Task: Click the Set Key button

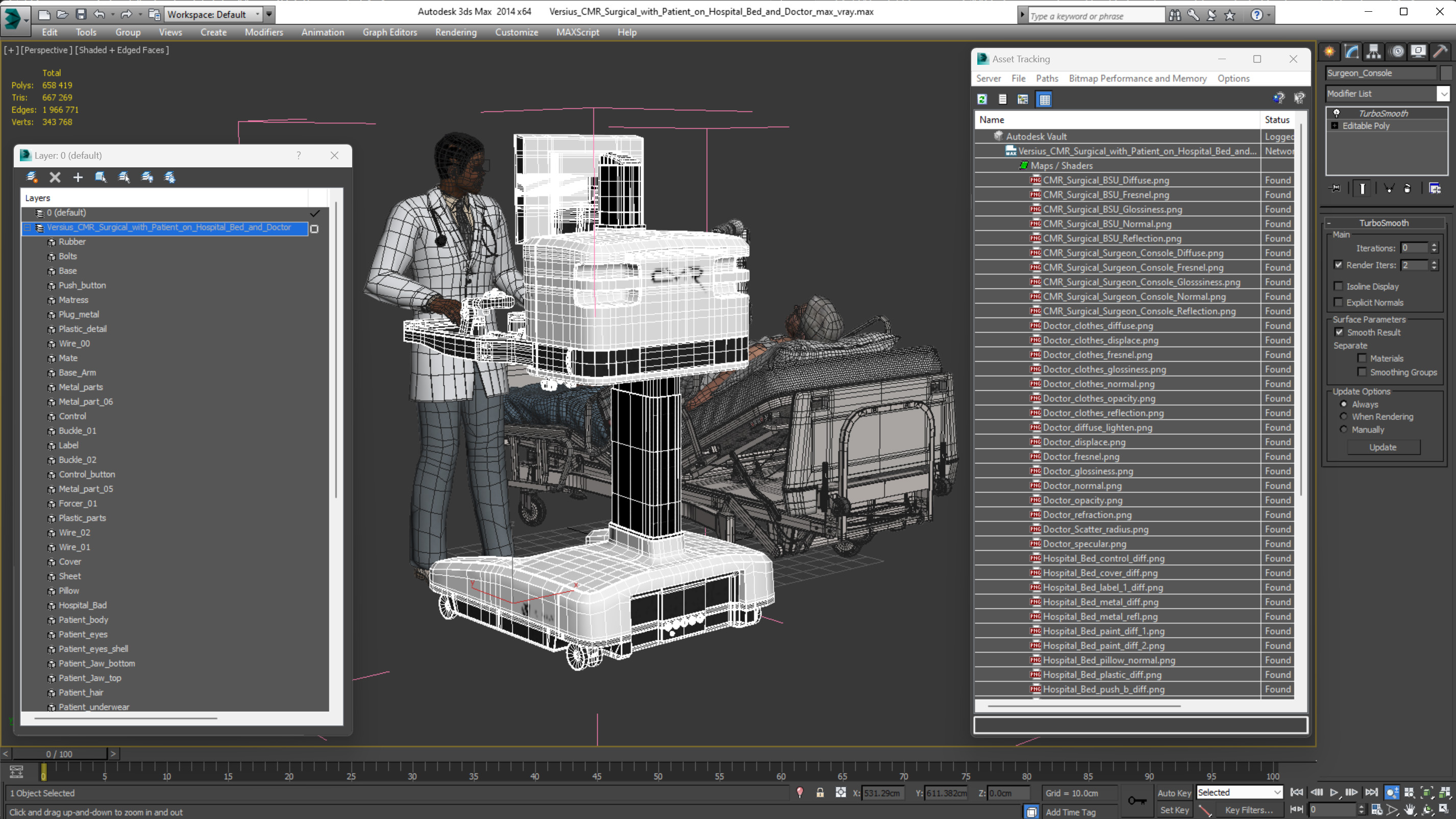Action: pyautogui.click(x=1174, y=810)
